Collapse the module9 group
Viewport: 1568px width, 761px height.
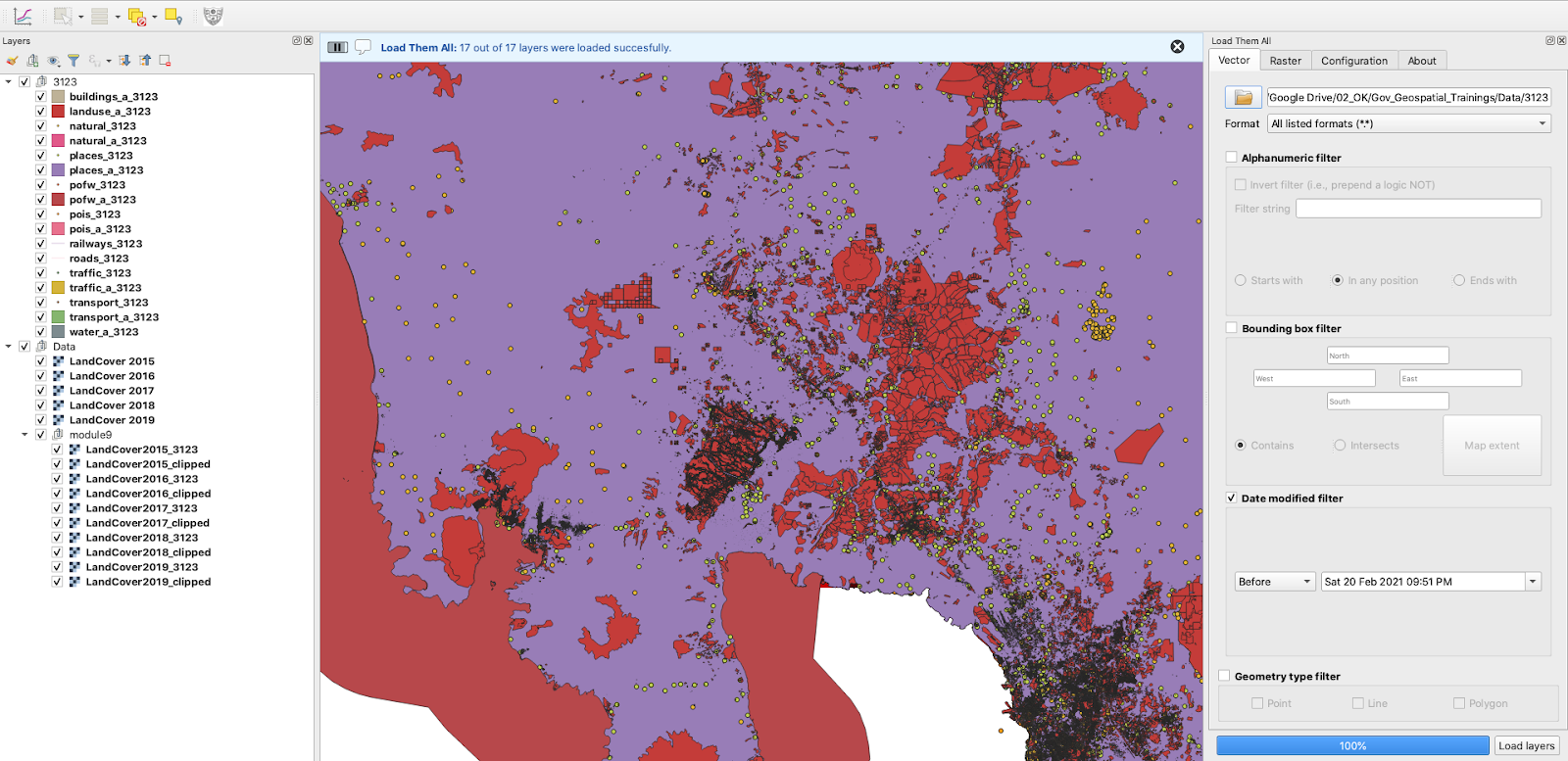click(24, 435)
